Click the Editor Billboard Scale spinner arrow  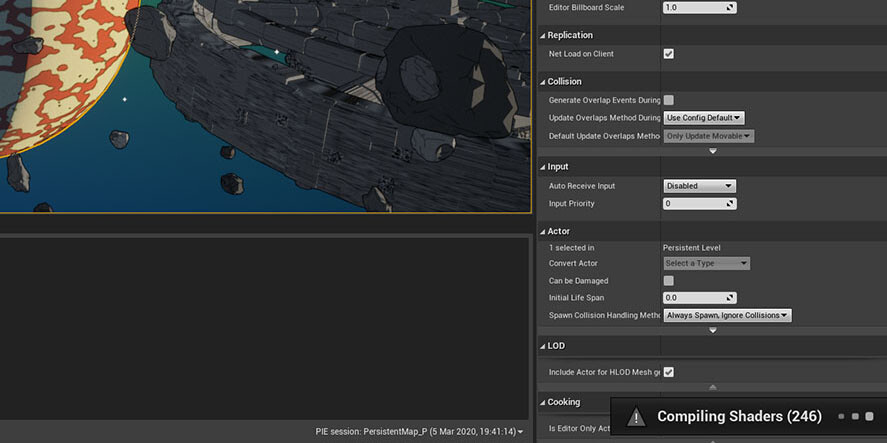730,7
